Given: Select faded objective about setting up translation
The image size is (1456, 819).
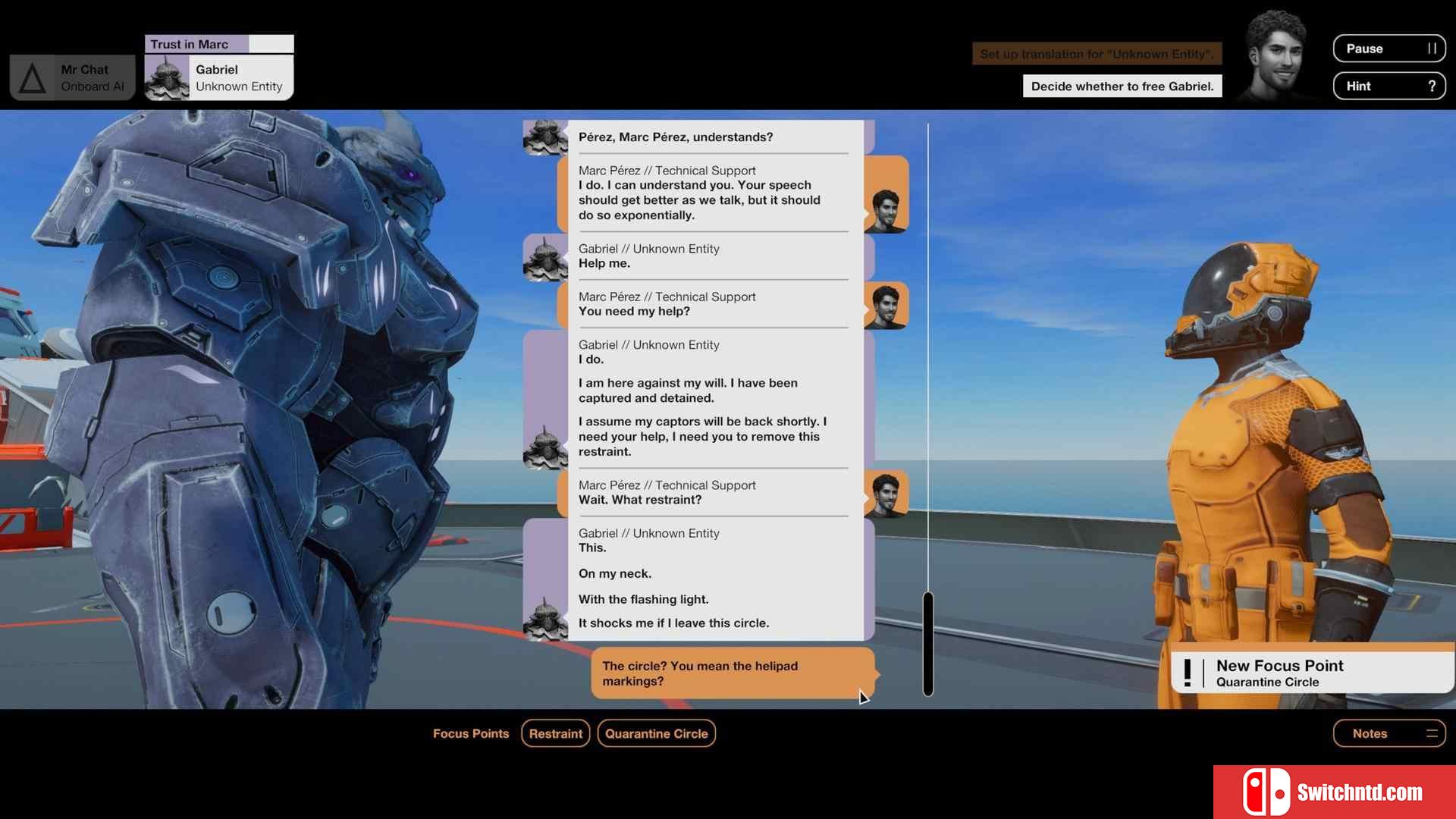Looking at the screenshot, I should (1097, 54).
